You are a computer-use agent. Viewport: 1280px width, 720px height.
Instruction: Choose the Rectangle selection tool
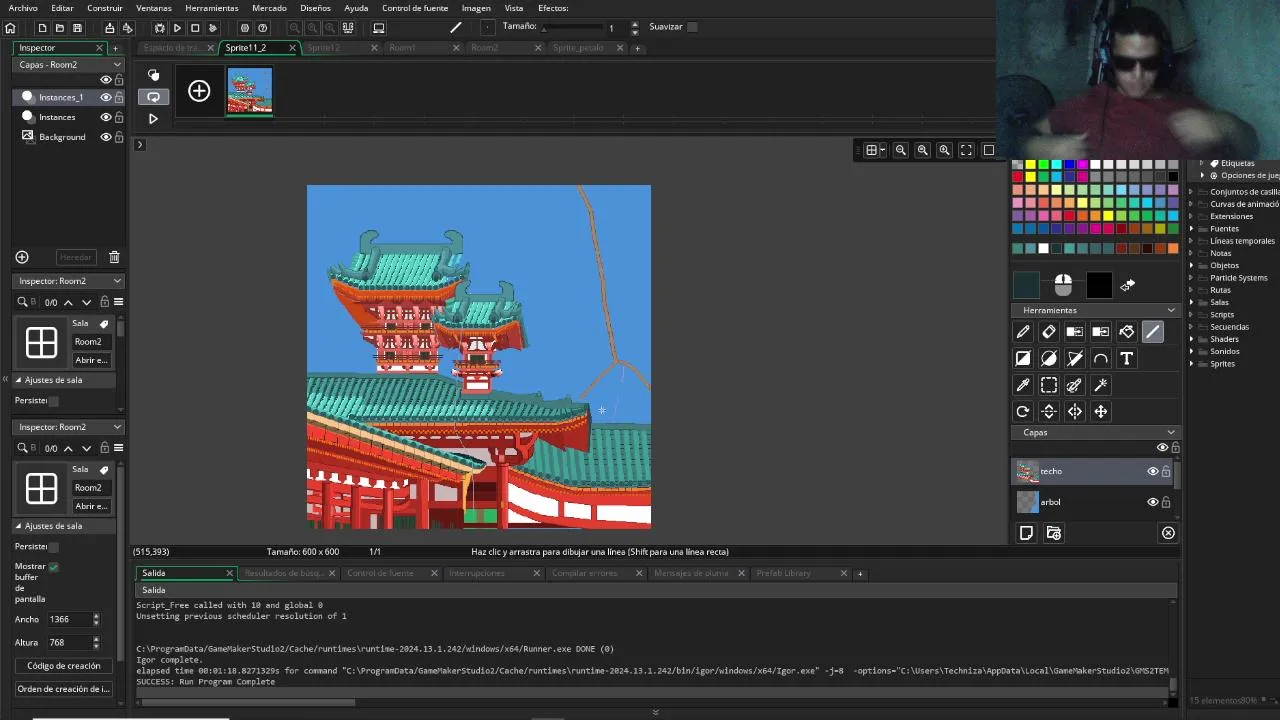pyautogui.click(x=1049, y=385)
